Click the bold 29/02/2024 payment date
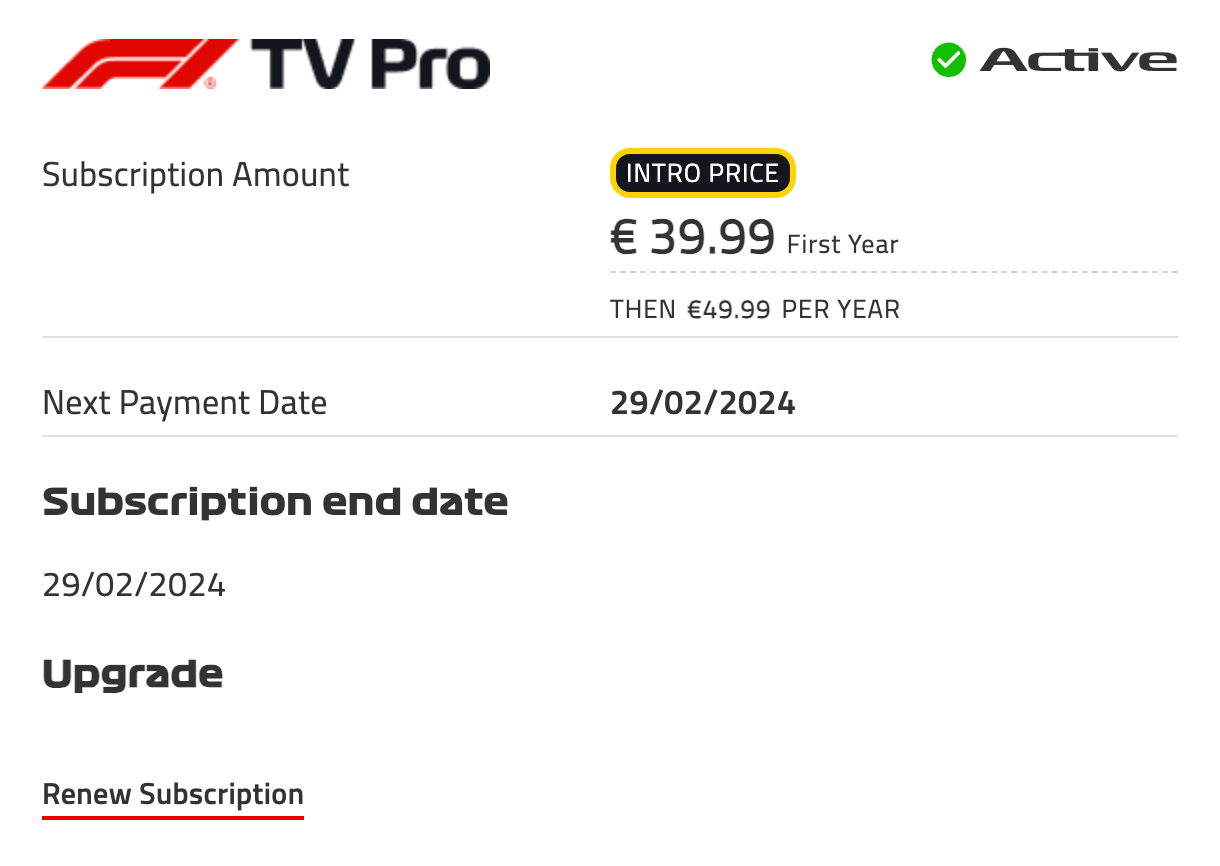Screen dimensions: 1220x866 (703, 403)
